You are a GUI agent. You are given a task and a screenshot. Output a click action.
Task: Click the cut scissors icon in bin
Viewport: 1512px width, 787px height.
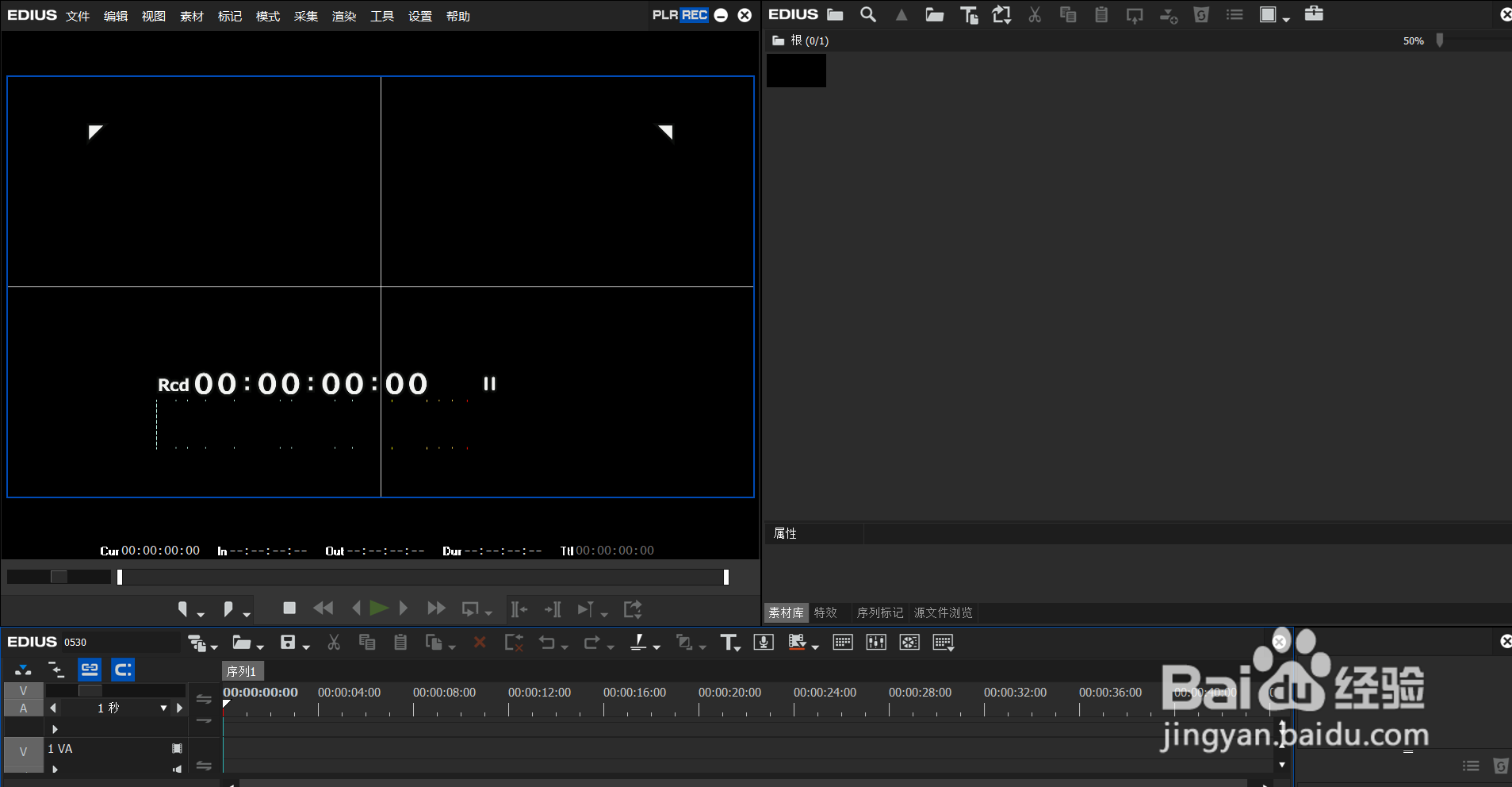click(x=1035, y=14)
